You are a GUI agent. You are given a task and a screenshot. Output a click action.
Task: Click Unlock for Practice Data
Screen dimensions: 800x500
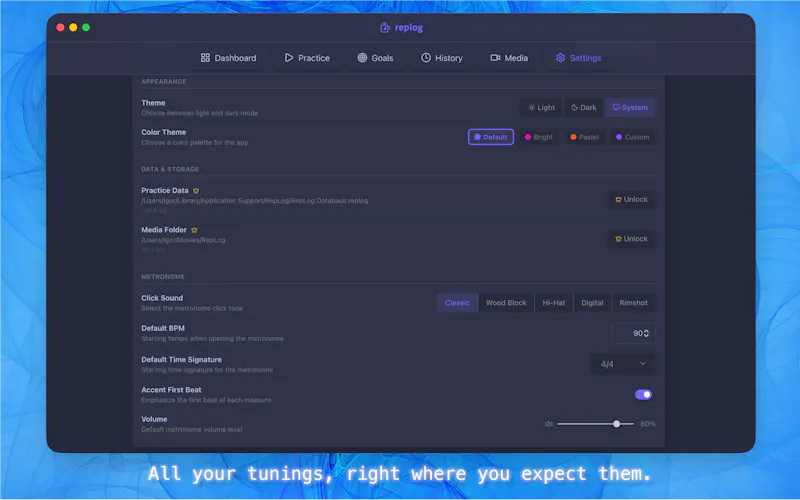pos(632,199)
